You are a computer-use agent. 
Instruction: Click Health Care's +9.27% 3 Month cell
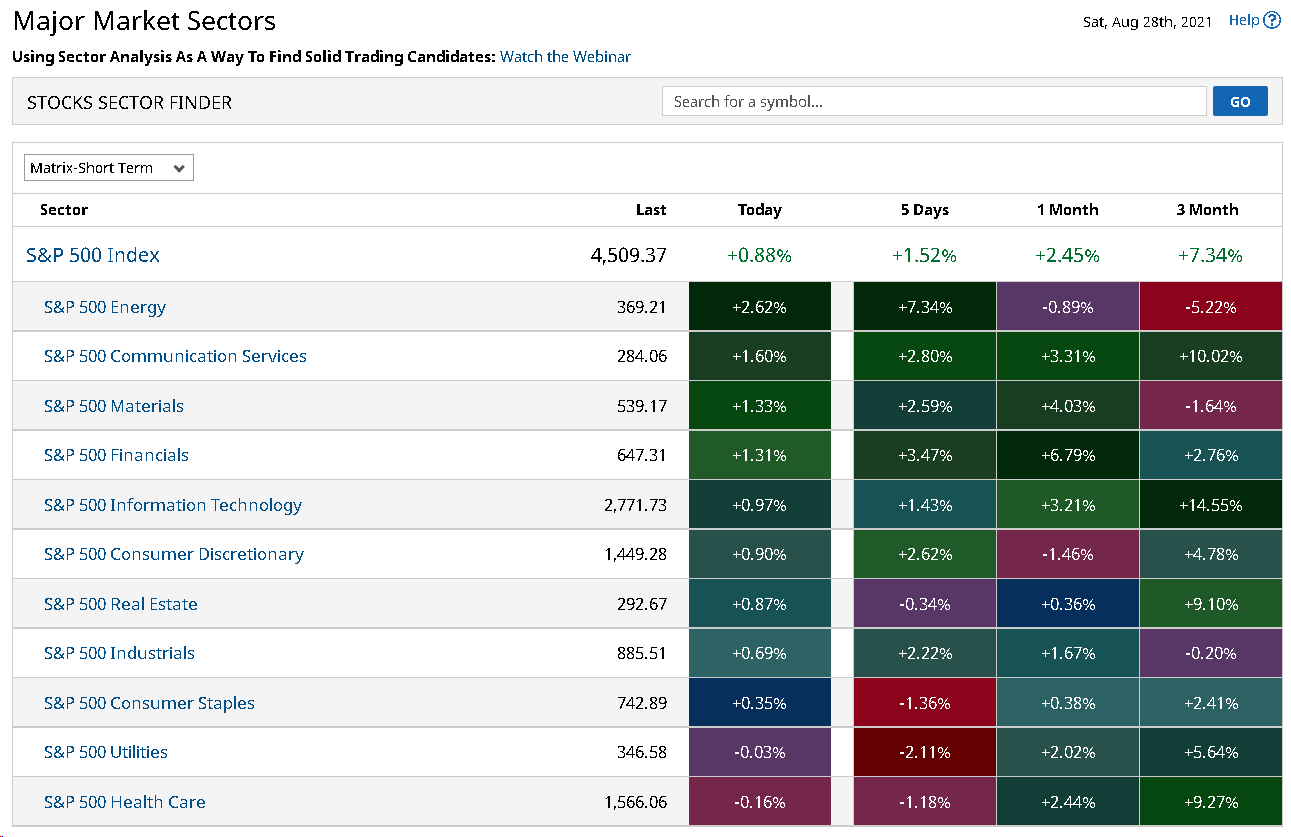tap(1210, 802)
